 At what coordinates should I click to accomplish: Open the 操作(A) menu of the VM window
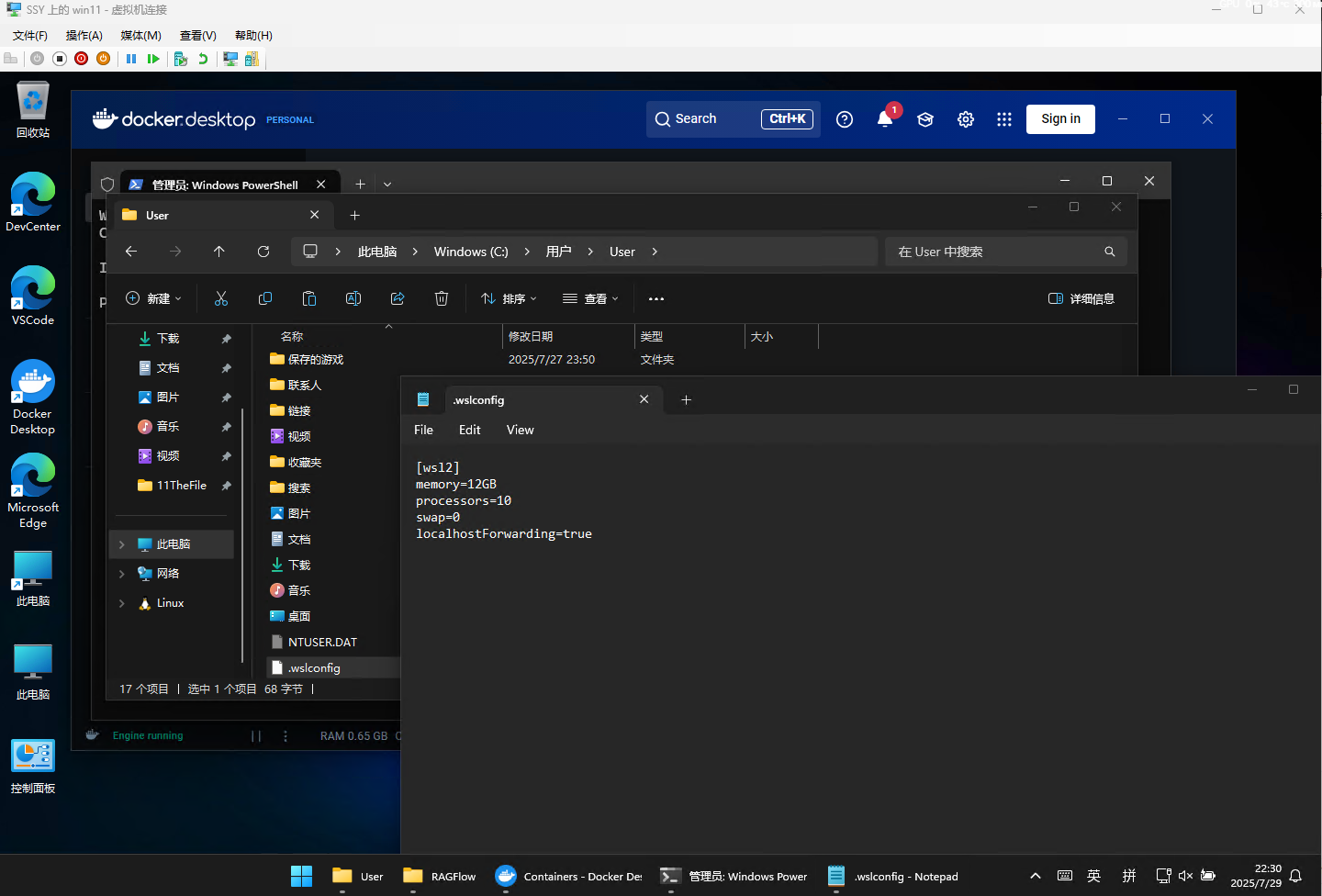[84, 36]
